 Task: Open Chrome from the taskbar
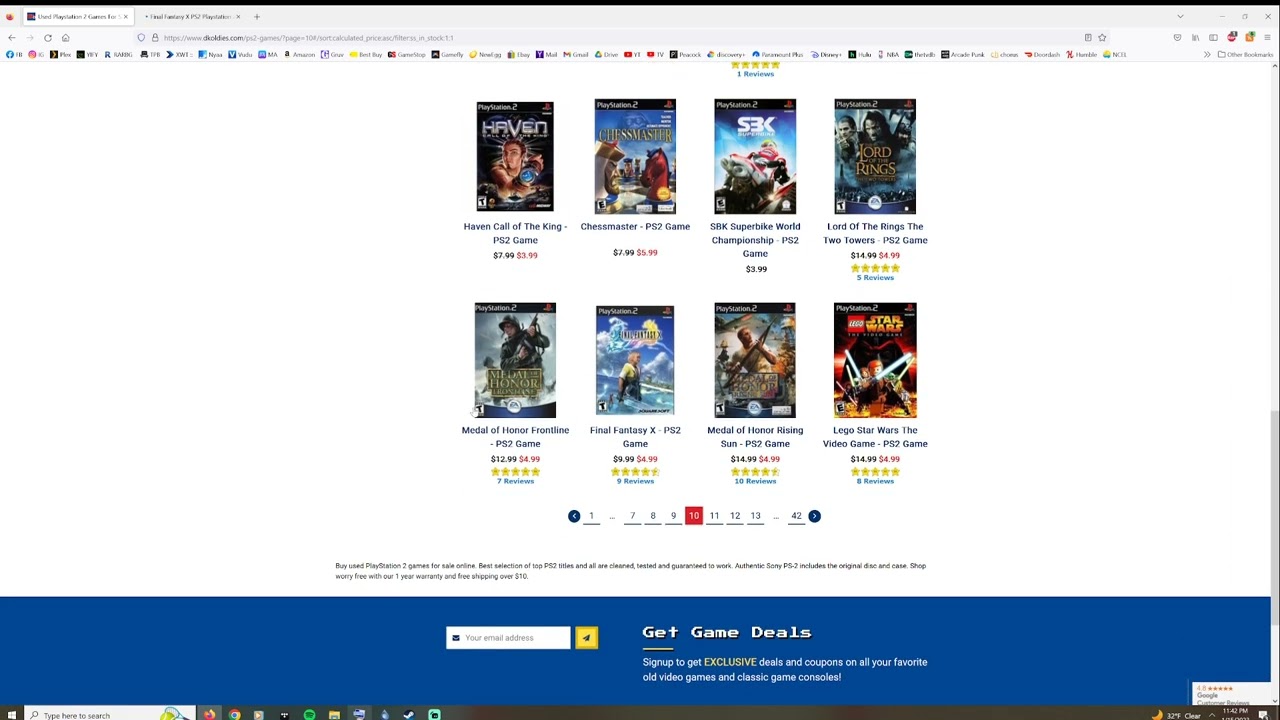(x=234, y=715)
